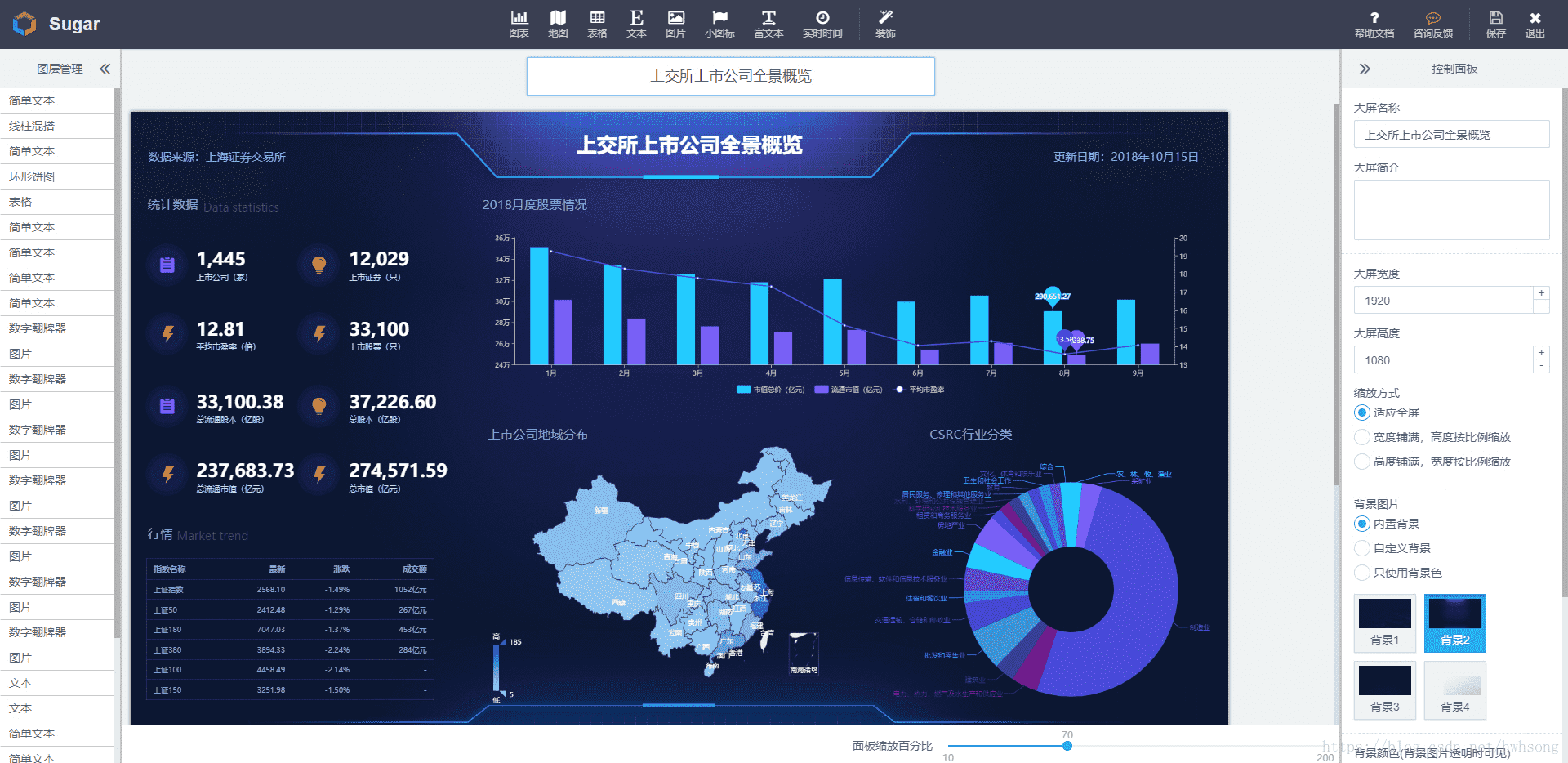Increase 大屏宽度 with plus stepper
The image size is (1568, 763).
tap(1541, 293)
